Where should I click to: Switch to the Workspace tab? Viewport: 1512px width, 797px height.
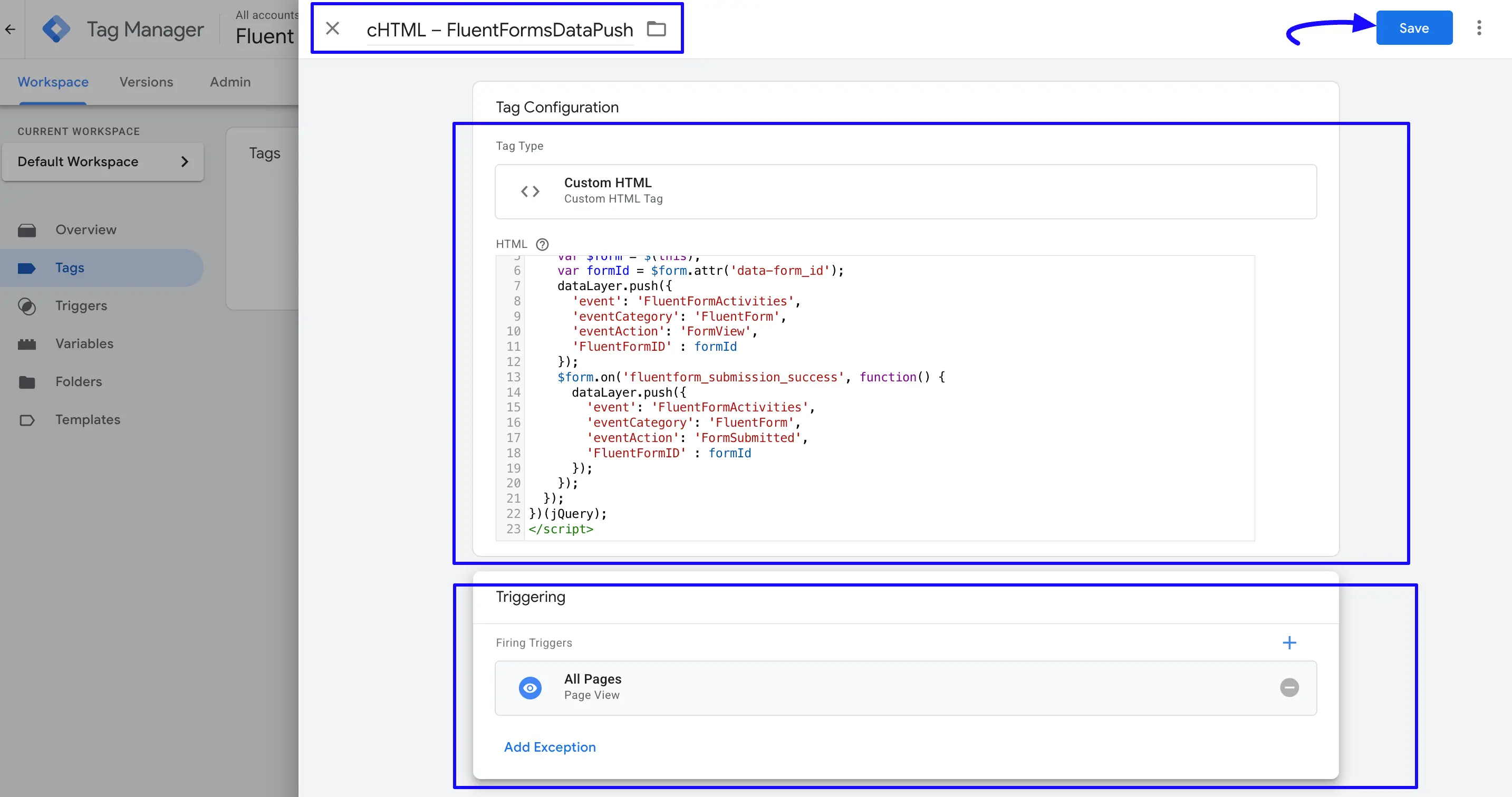(x=53, y=82)
